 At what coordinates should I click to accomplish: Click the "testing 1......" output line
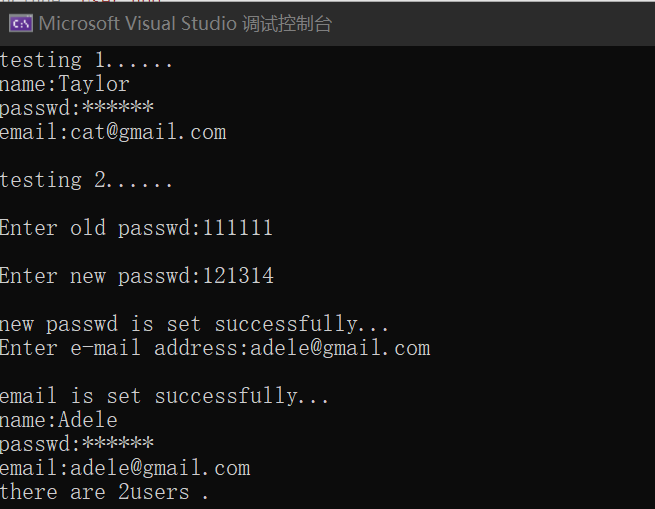[86, 60]
